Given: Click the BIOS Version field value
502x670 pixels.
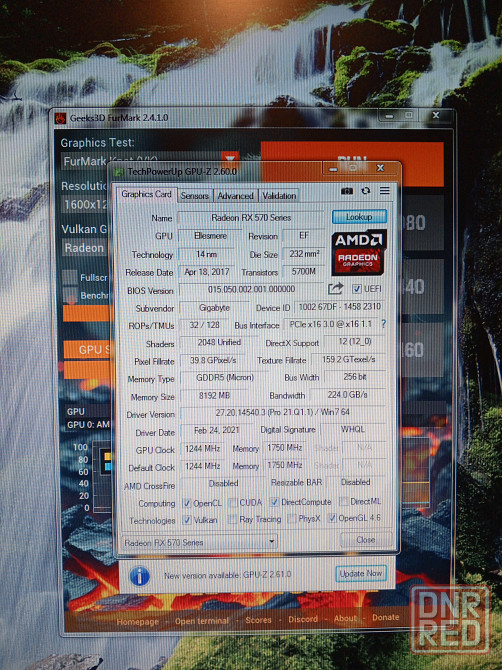Looking at the screenshot, I should coord(251,290).
